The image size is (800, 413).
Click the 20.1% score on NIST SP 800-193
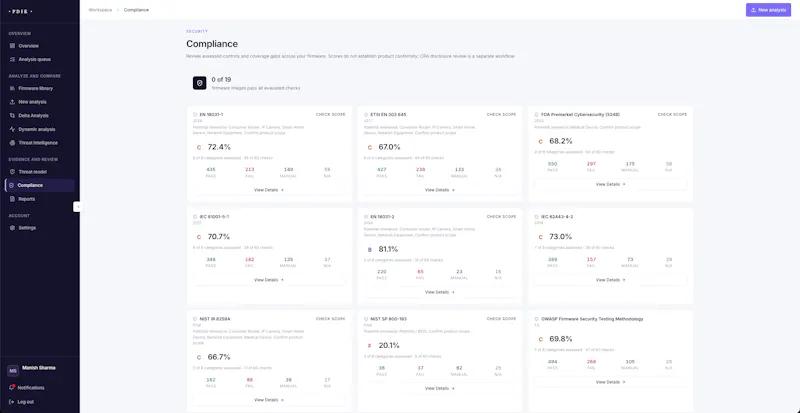point(389,346)
